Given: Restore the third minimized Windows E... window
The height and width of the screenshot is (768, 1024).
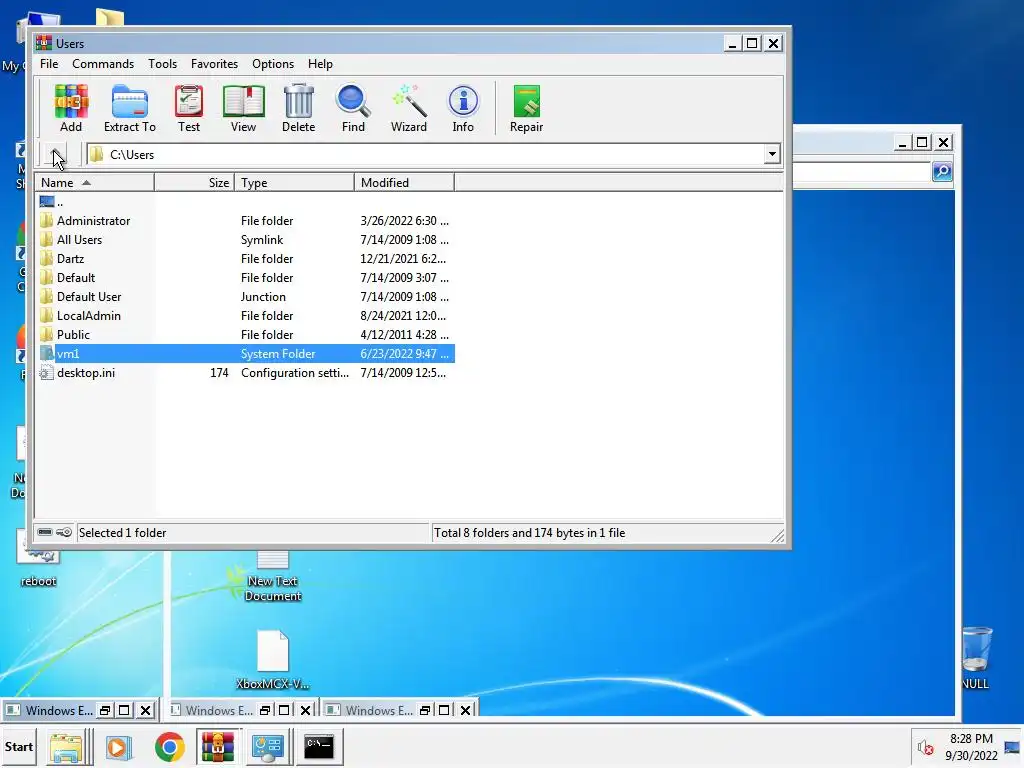Looking at the screenshot, I should [424, 711].
